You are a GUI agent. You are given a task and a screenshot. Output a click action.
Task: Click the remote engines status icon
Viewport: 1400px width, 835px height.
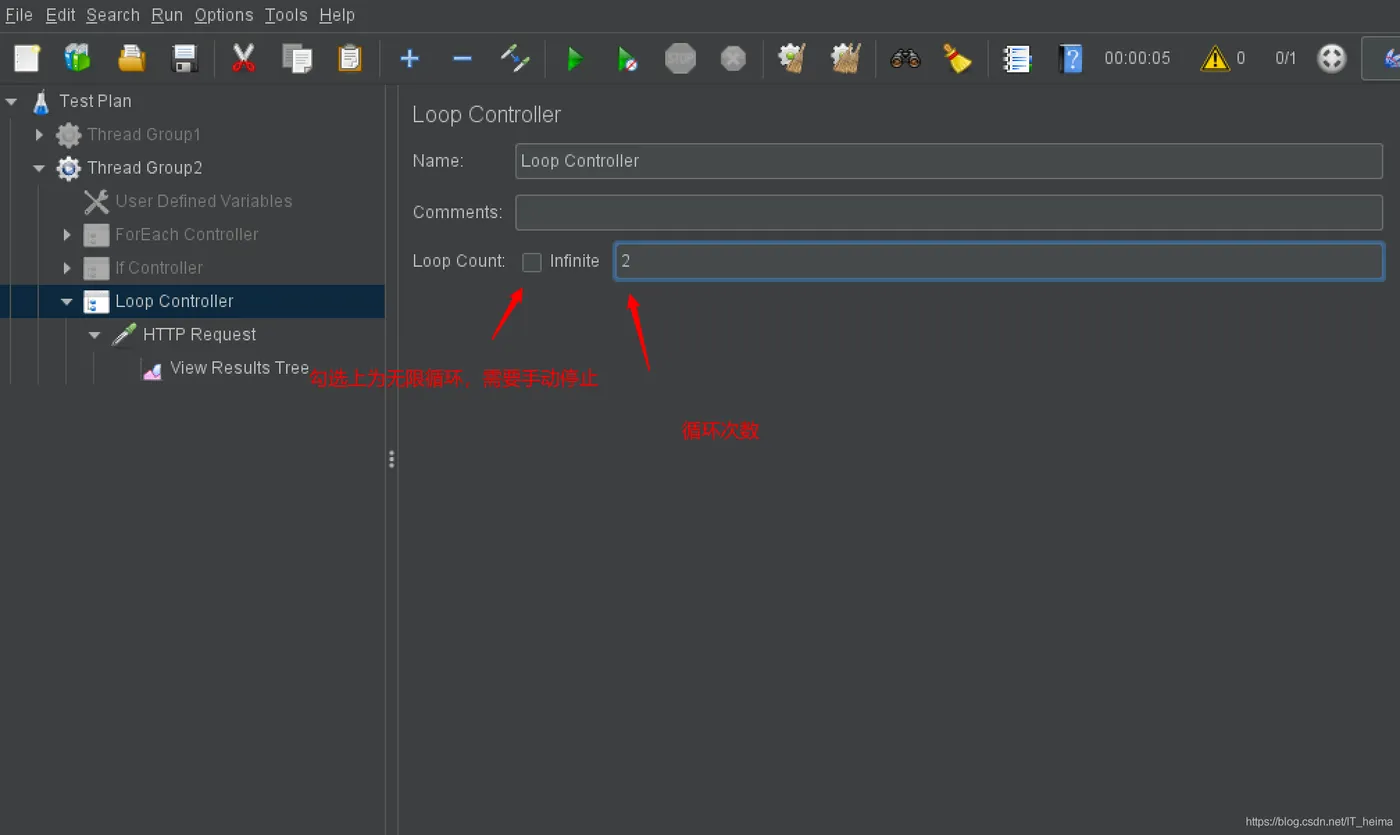(x=1332, y=58)
